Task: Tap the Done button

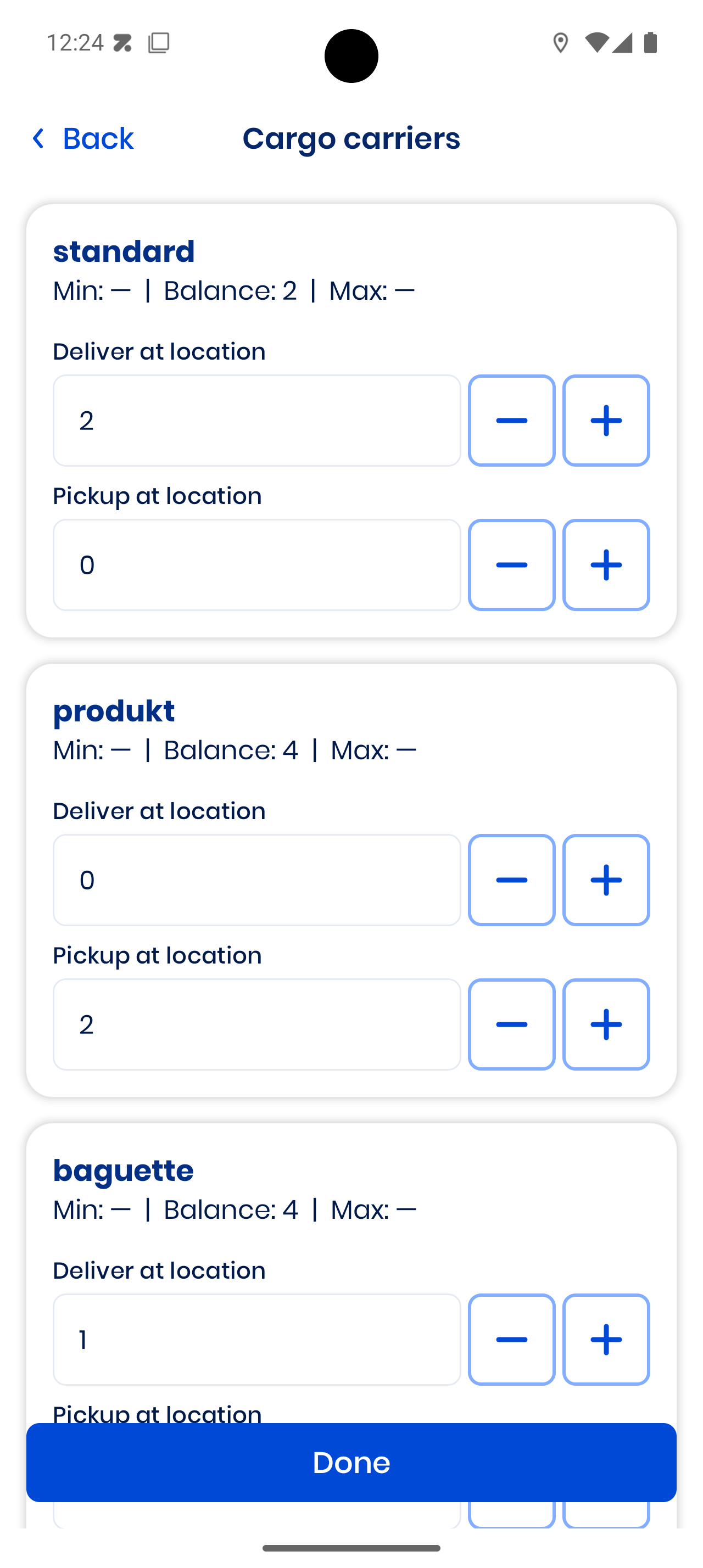Action: [x=351, y=1462]
